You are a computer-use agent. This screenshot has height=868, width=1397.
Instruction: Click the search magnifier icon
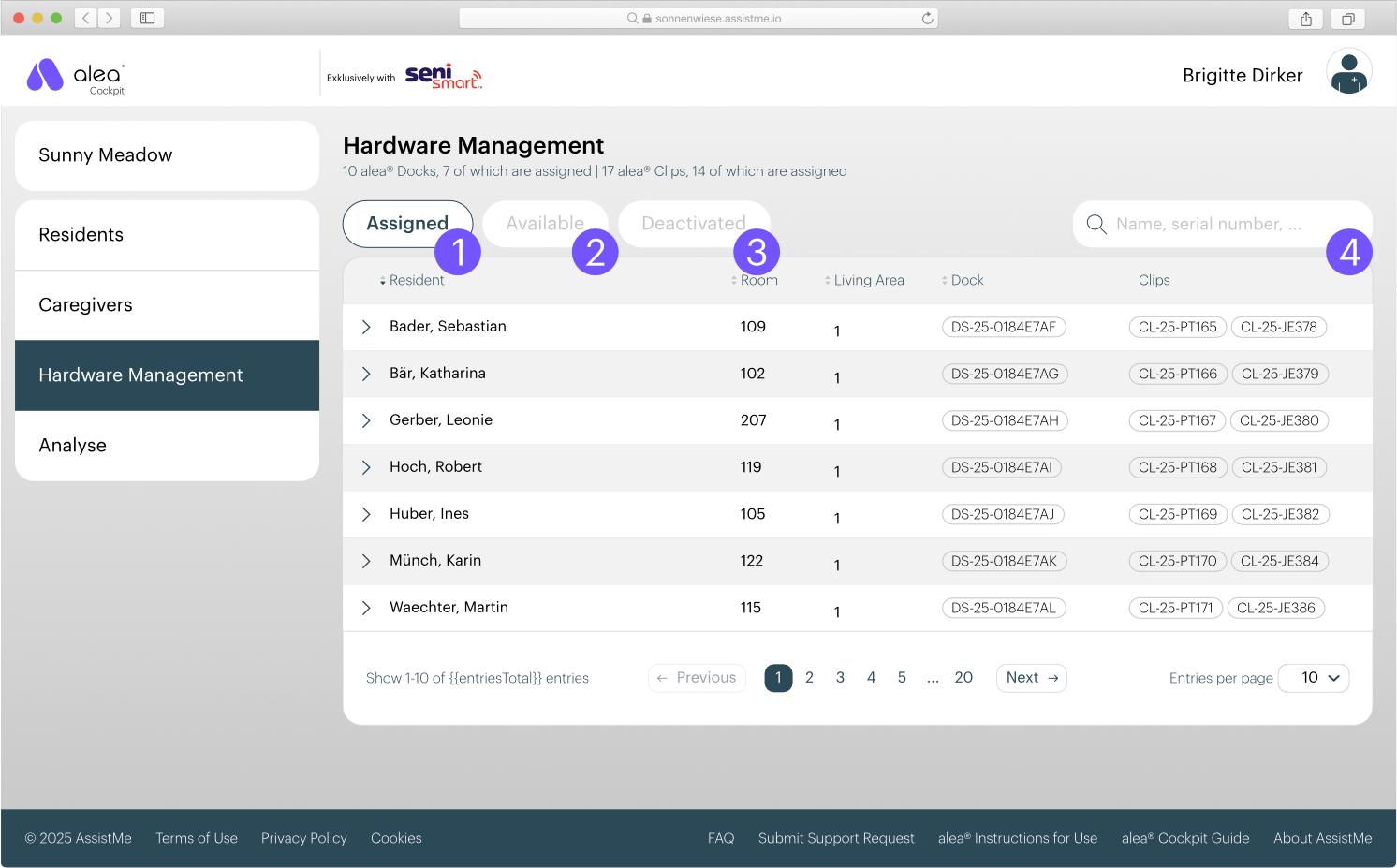click(1096, 224)
